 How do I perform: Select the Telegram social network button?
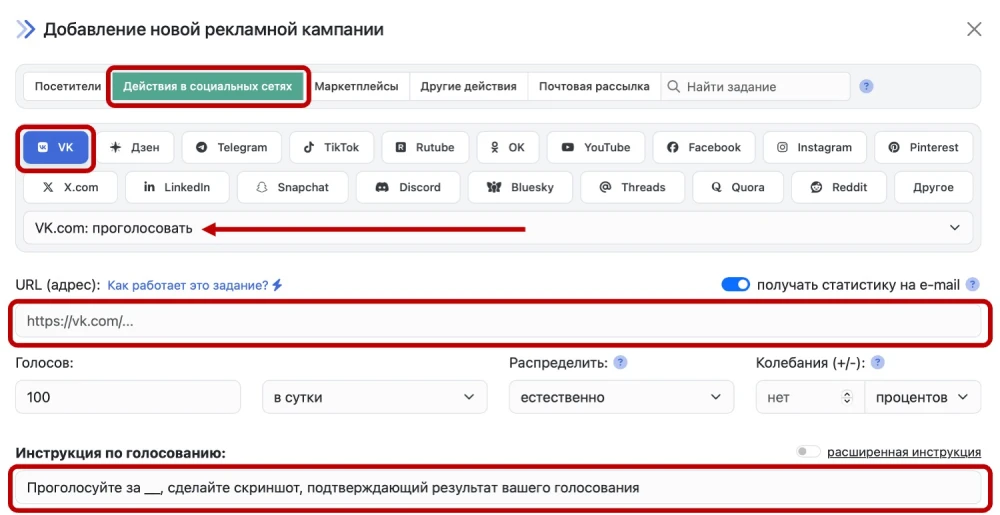[232, 147]
